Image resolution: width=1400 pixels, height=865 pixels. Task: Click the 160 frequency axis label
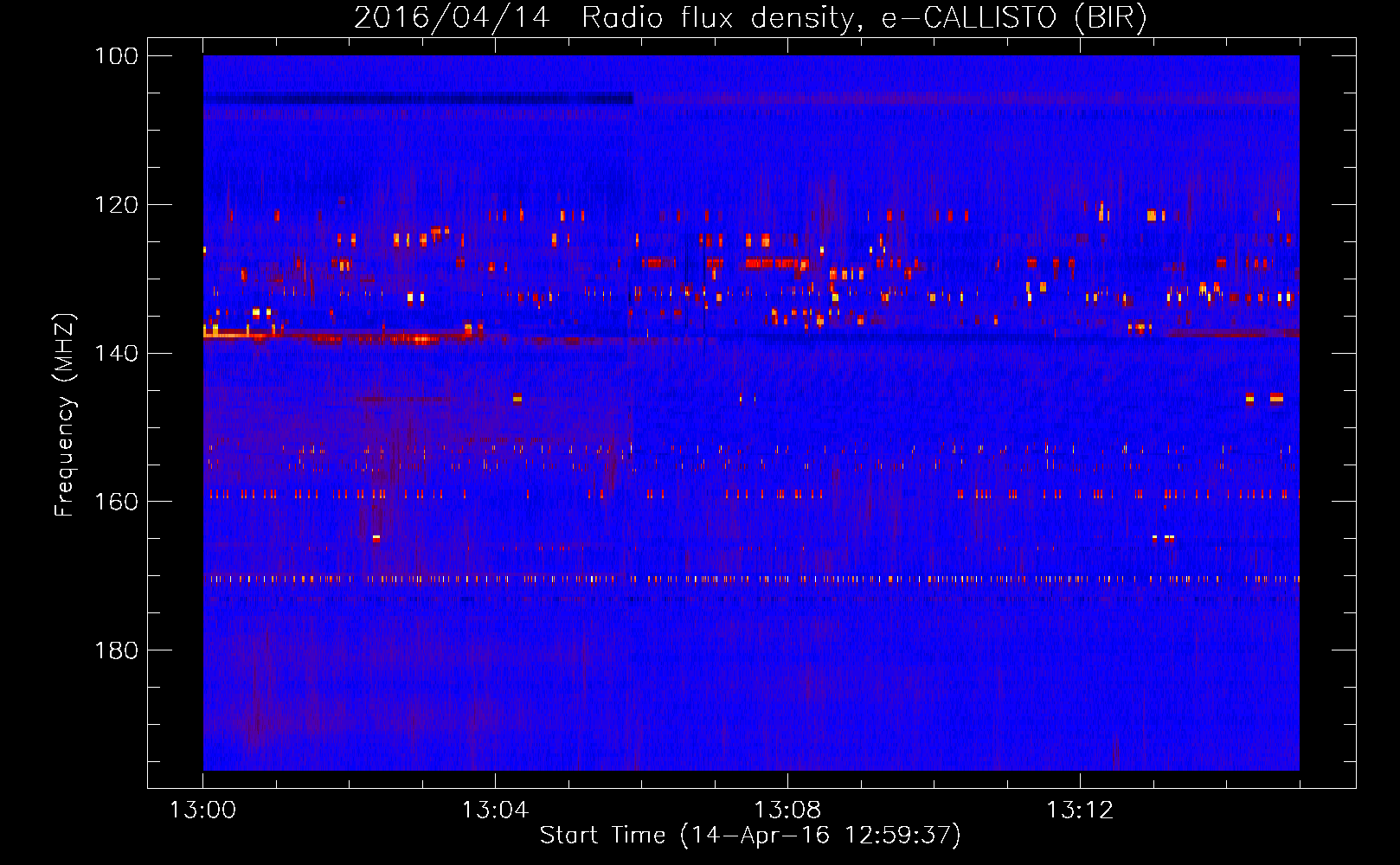[x=117, y=502]
